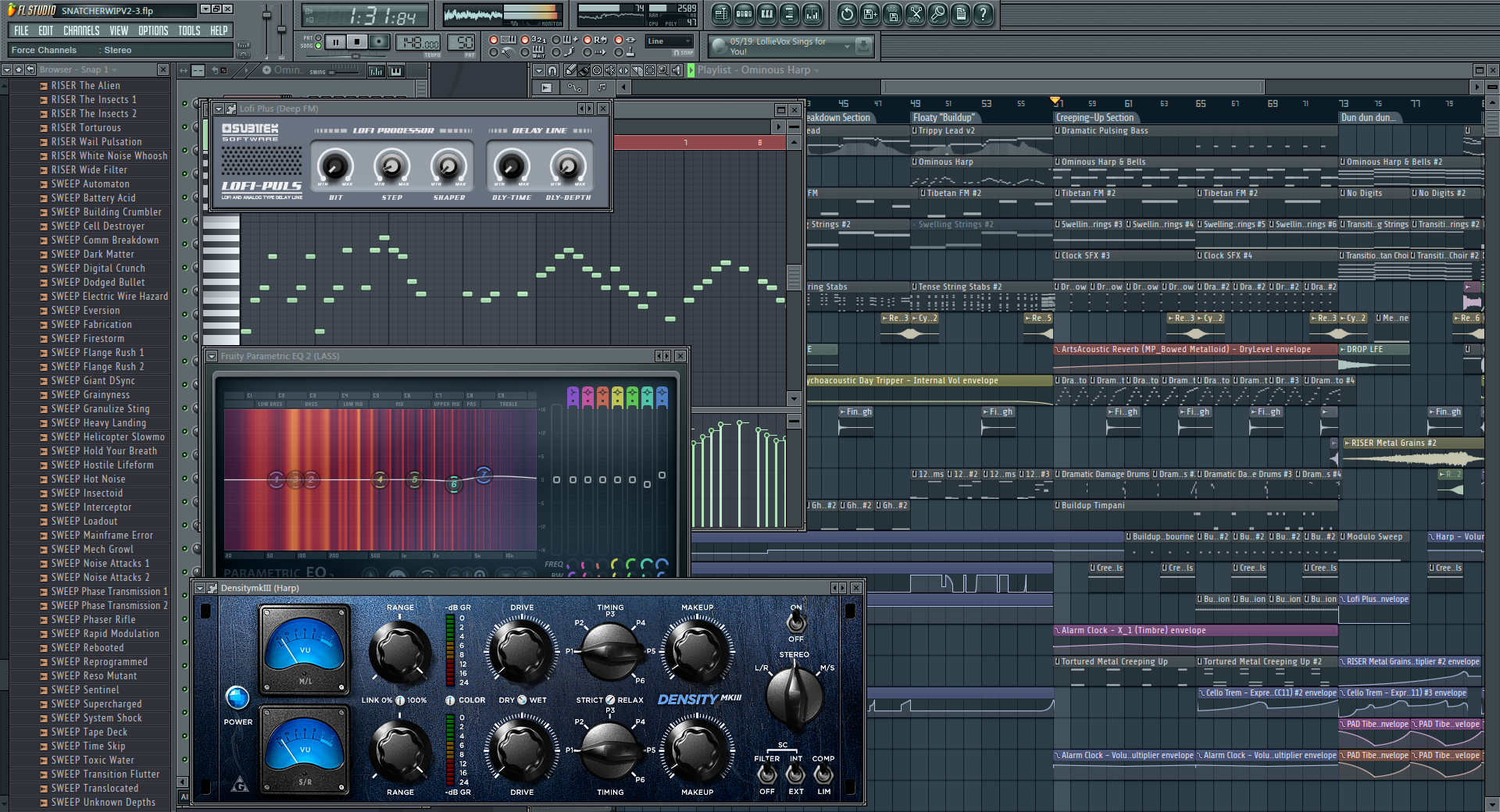This screenshot has height=812, width=1500.
Task: Open the CHANNELS menu
Action: [81, 30]
